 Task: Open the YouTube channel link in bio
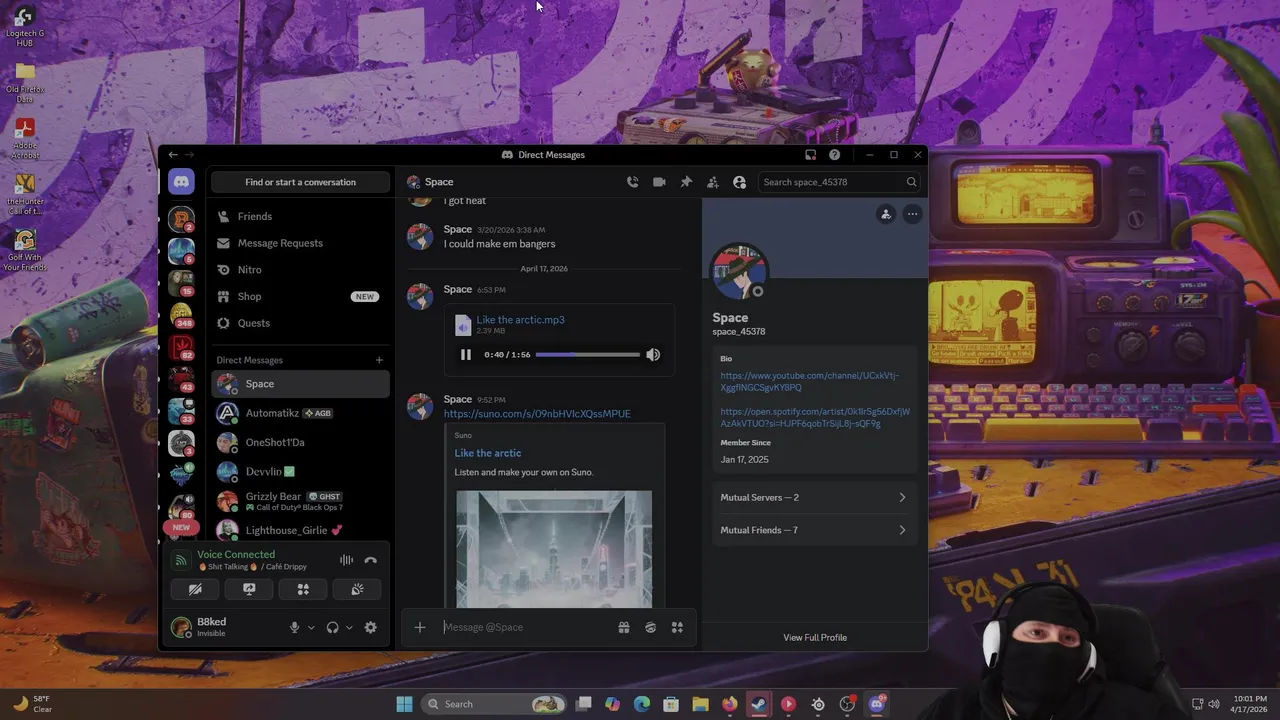coord(809,381)
